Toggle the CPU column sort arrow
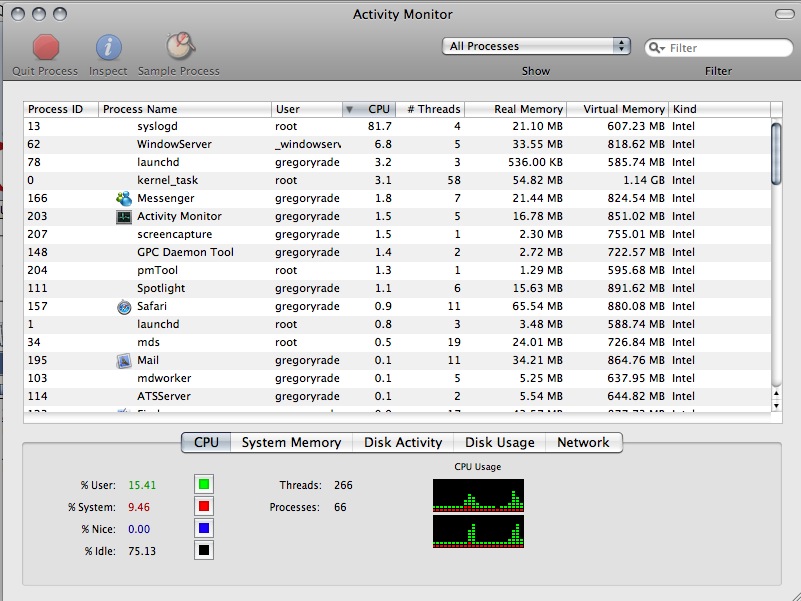Screen dimensions: 801x601 [x=349, y=109]
